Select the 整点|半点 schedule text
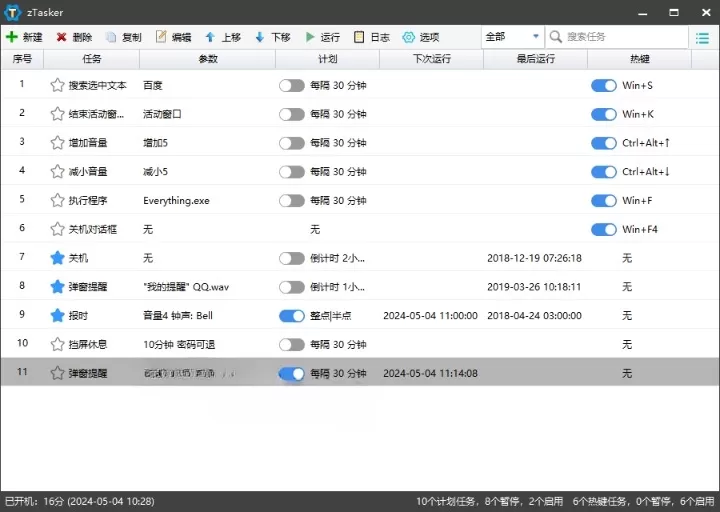720x512 pixels. [331, 316]
